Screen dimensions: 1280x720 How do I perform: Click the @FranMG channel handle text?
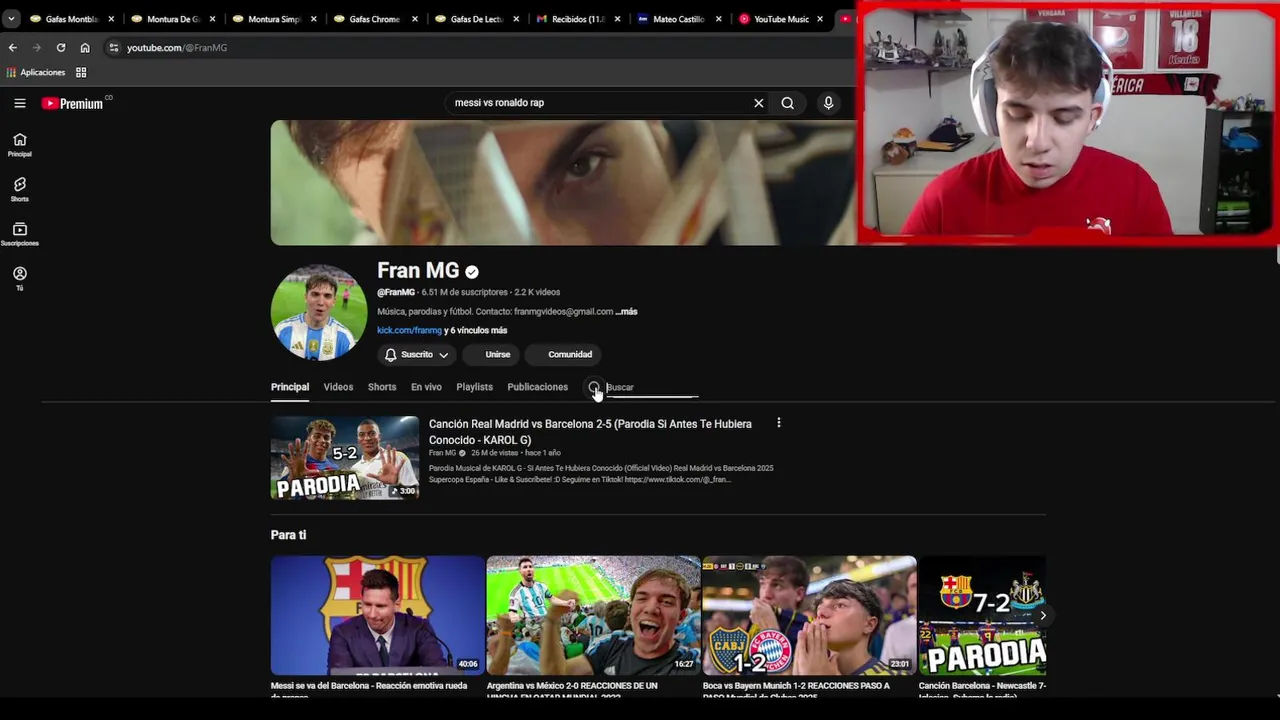(x=396, y=292)
